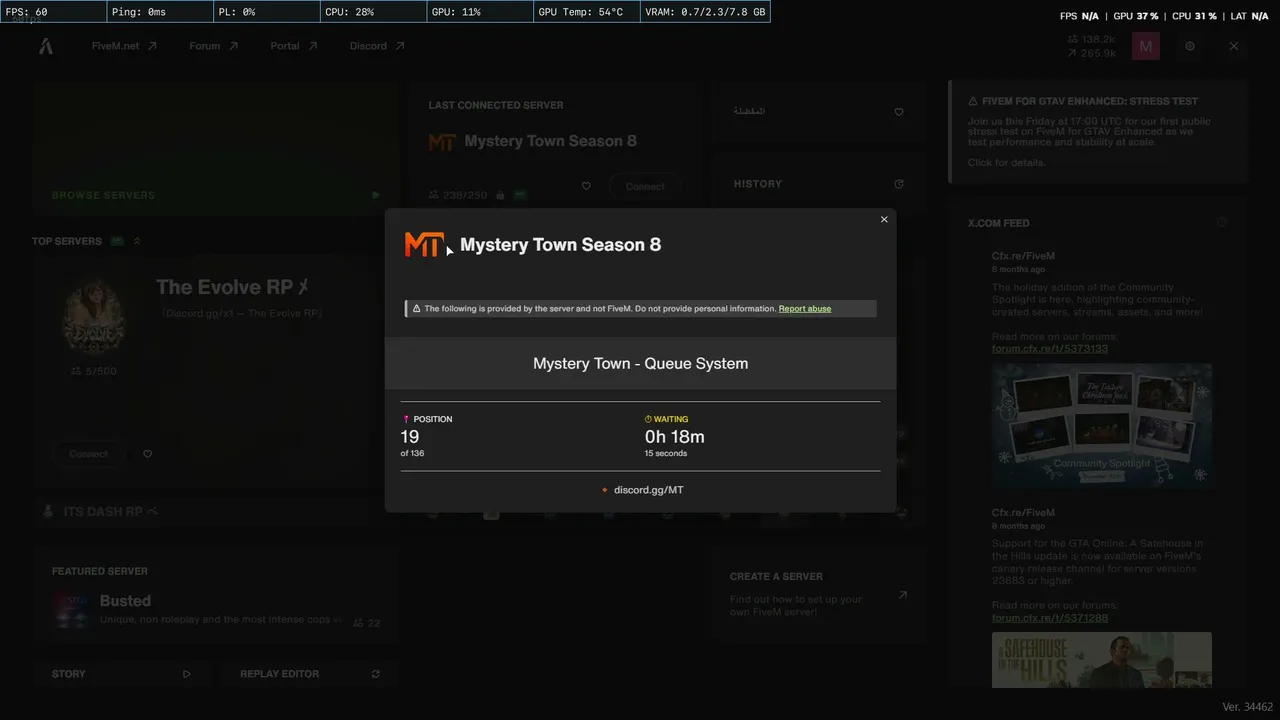
Task: Open the Create a Server card
Action: pyautogui.click(x=819, y=597)
